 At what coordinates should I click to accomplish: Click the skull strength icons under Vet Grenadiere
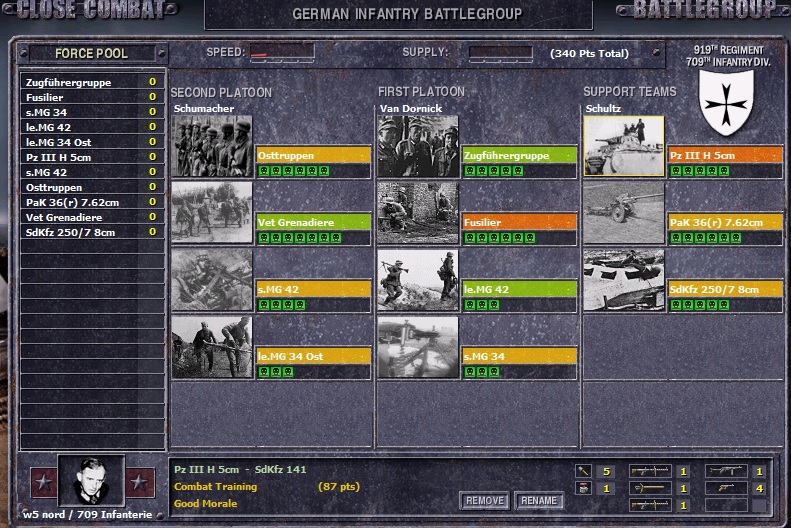[300, 238]
